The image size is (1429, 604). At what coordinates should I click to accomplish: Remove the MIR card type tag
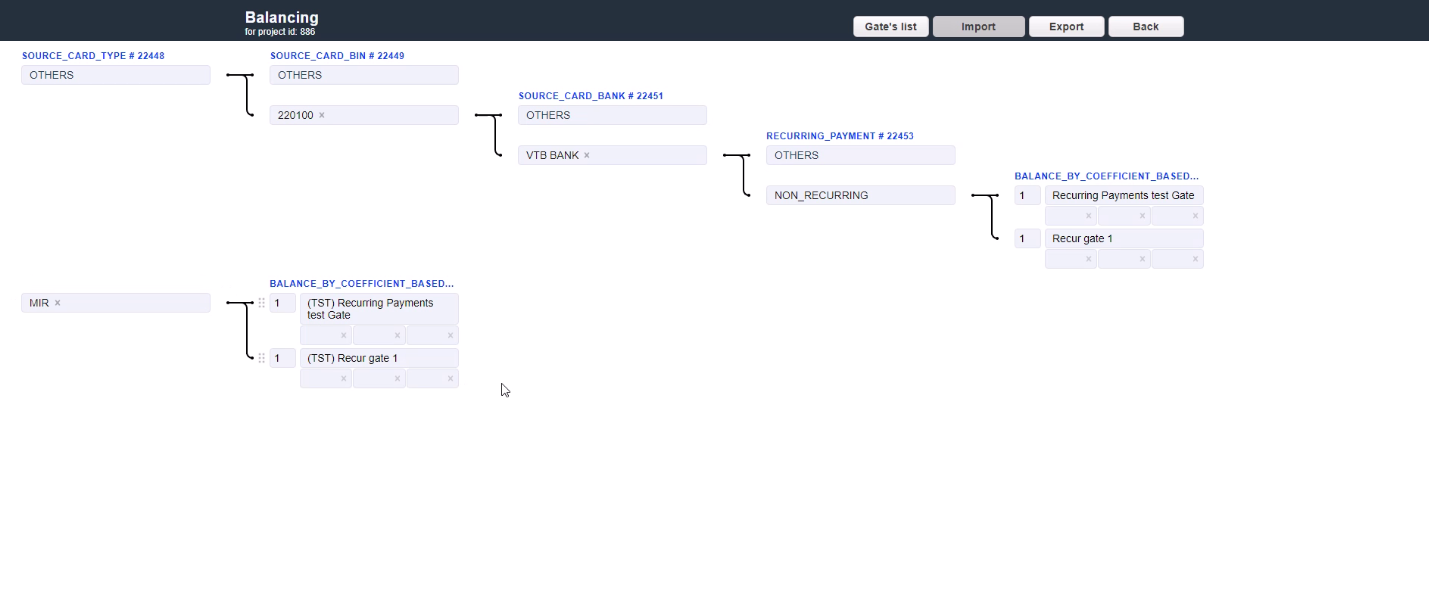[58, 303]
